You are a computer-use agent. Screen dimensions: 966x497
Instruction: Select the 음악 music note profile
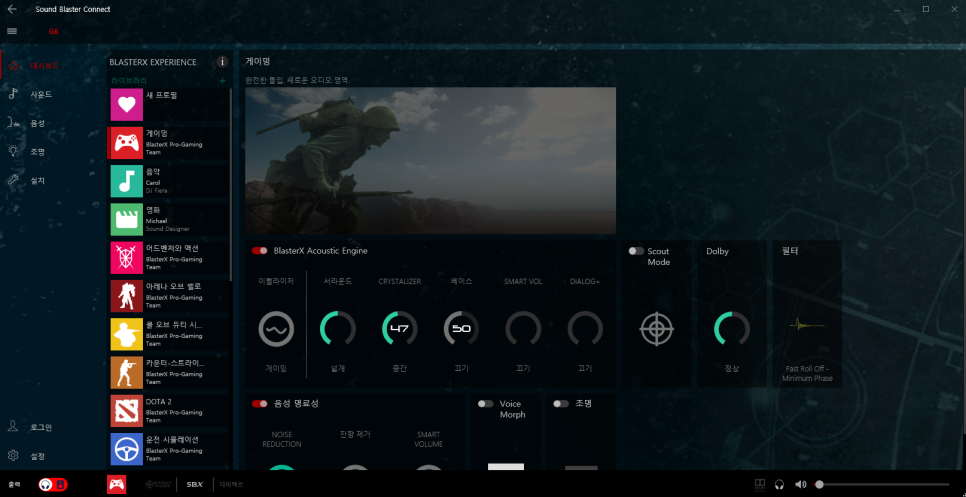tap(169, 181)
